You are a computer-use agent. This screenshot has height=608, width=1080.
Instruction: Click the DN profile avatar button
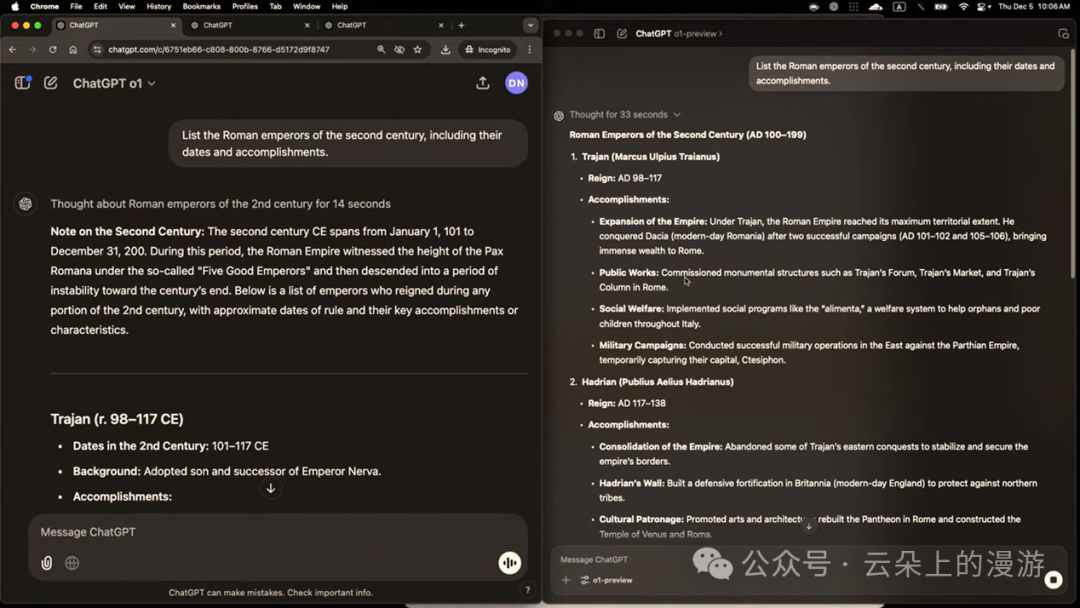[516, 83]
